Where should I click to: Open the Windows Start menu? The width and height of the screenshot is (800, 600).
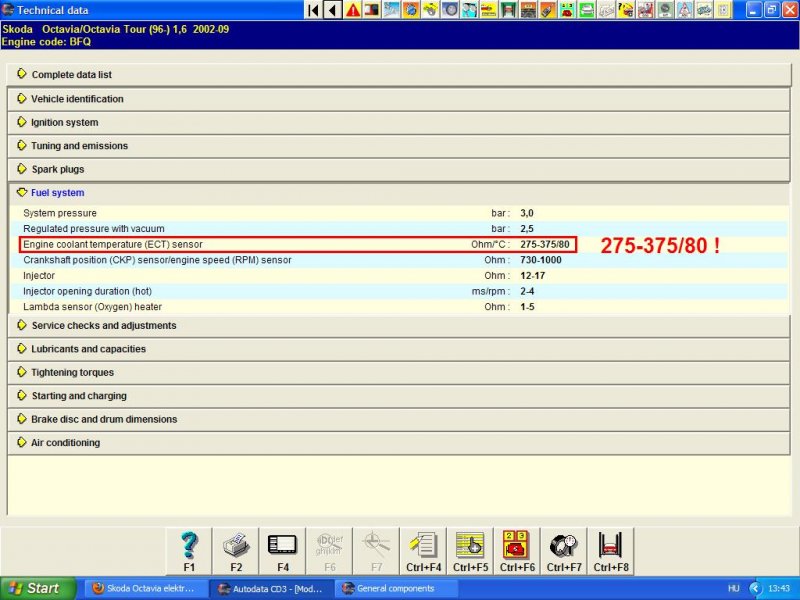(38, 588)
